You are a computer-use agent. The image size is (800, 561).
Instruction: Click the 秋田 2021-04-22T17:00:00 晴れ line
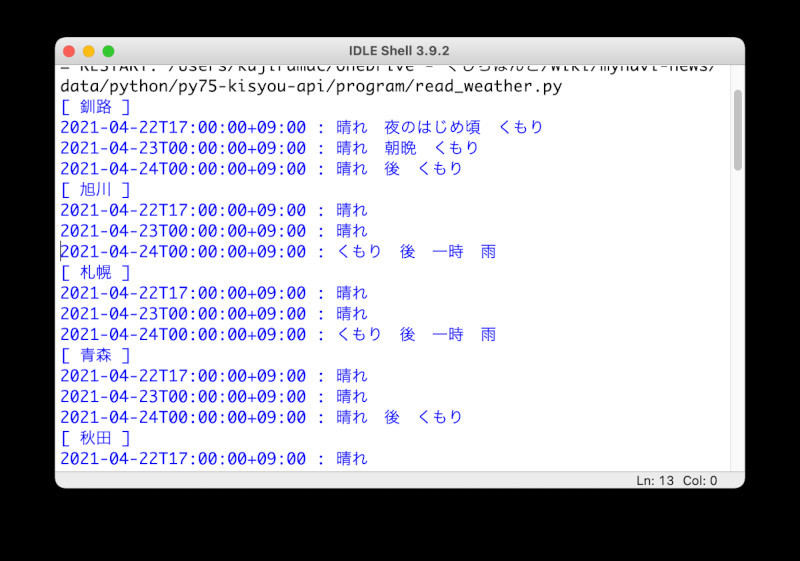coord(214,459)
